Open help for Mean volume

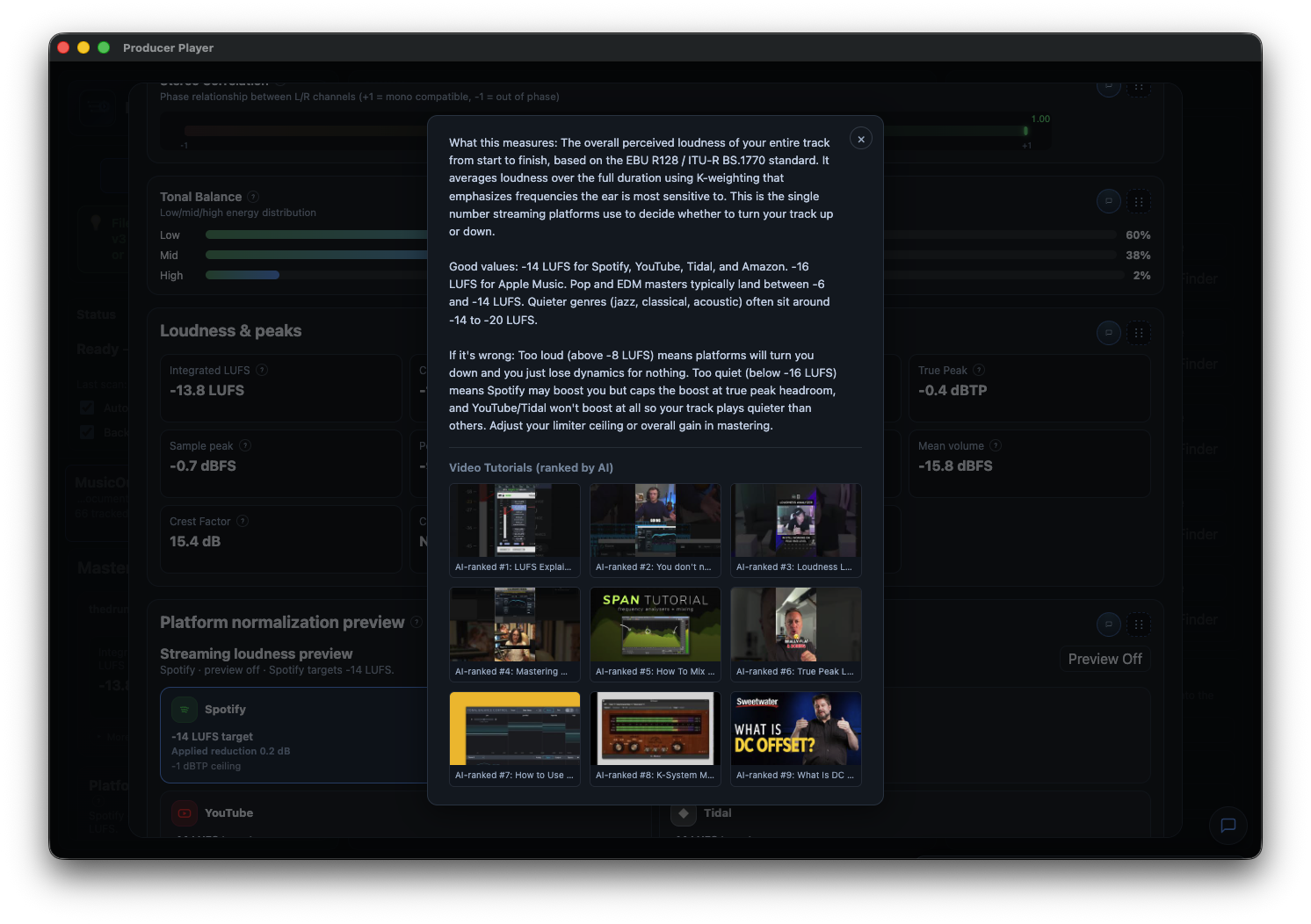[x=996, y=445]
